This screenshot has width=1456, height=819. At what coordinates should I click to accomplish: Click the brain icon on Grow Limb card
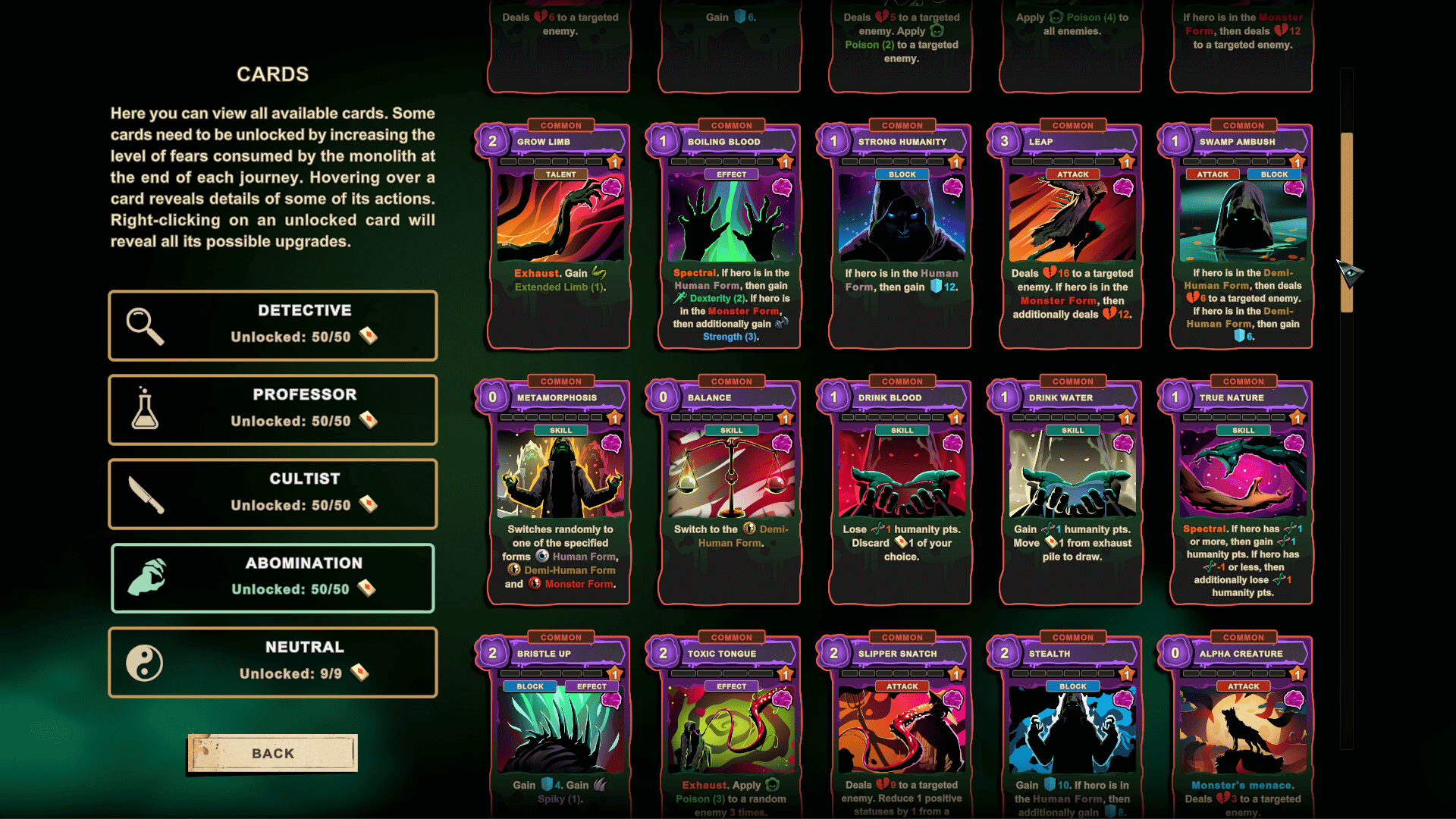coord(611,187)
